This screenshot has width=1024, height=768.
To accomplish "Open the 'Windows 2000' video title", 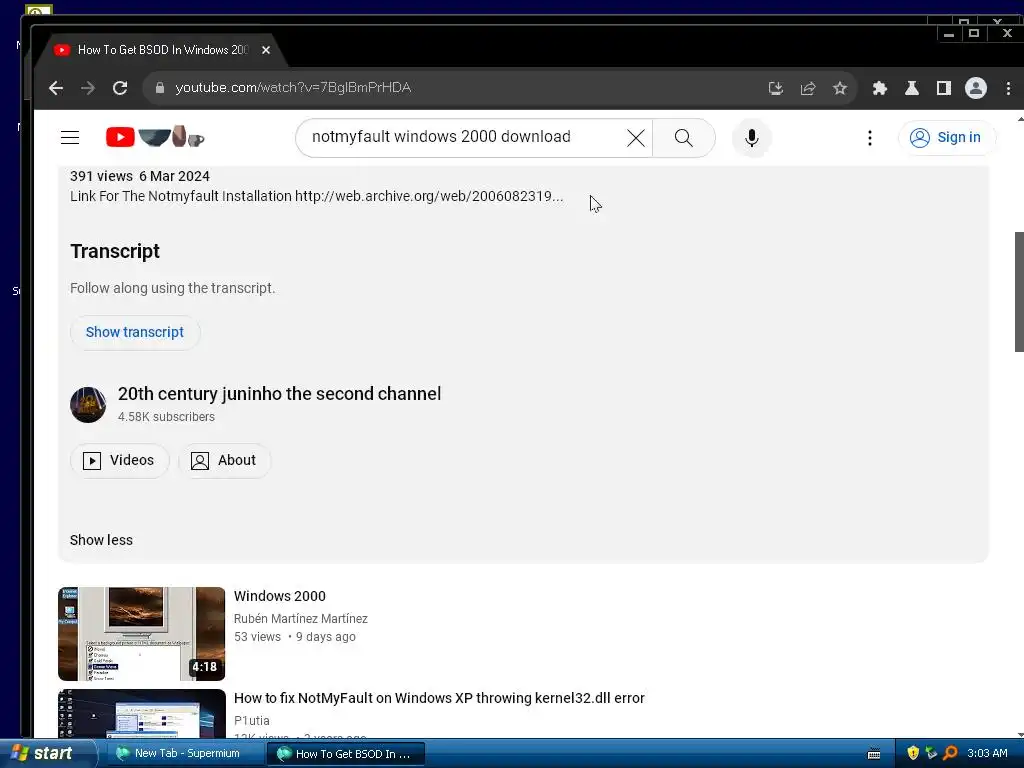I will (280, 596).
